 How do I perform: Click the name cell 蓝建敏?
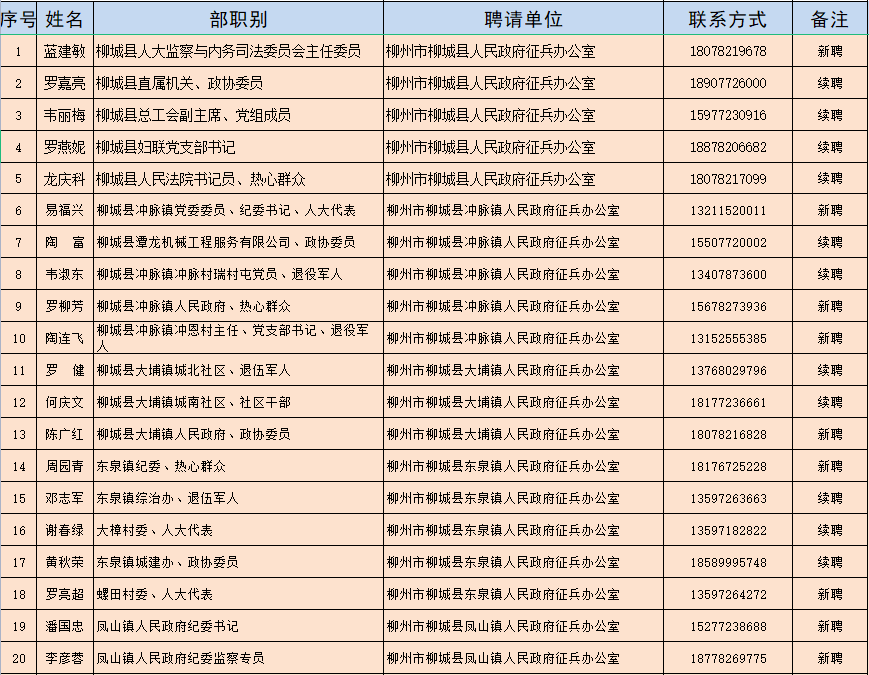pos(65,52)
